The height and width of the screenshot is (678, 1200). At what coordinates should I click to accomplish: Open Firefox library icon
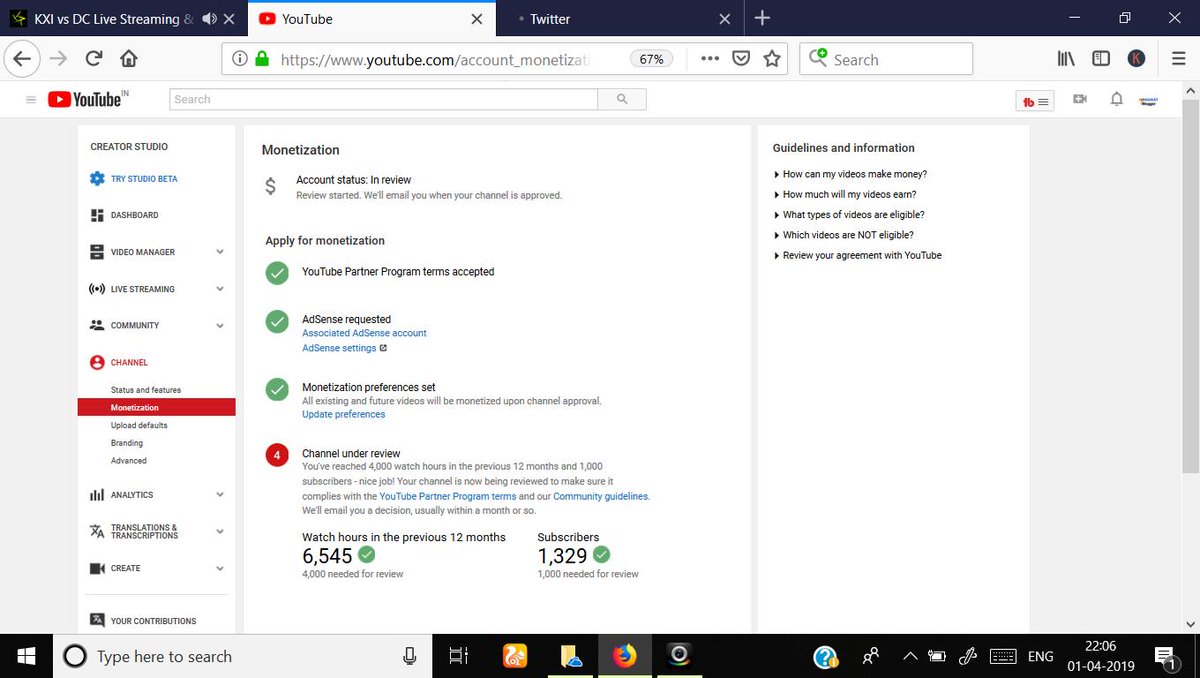(x=1066, y=59)
